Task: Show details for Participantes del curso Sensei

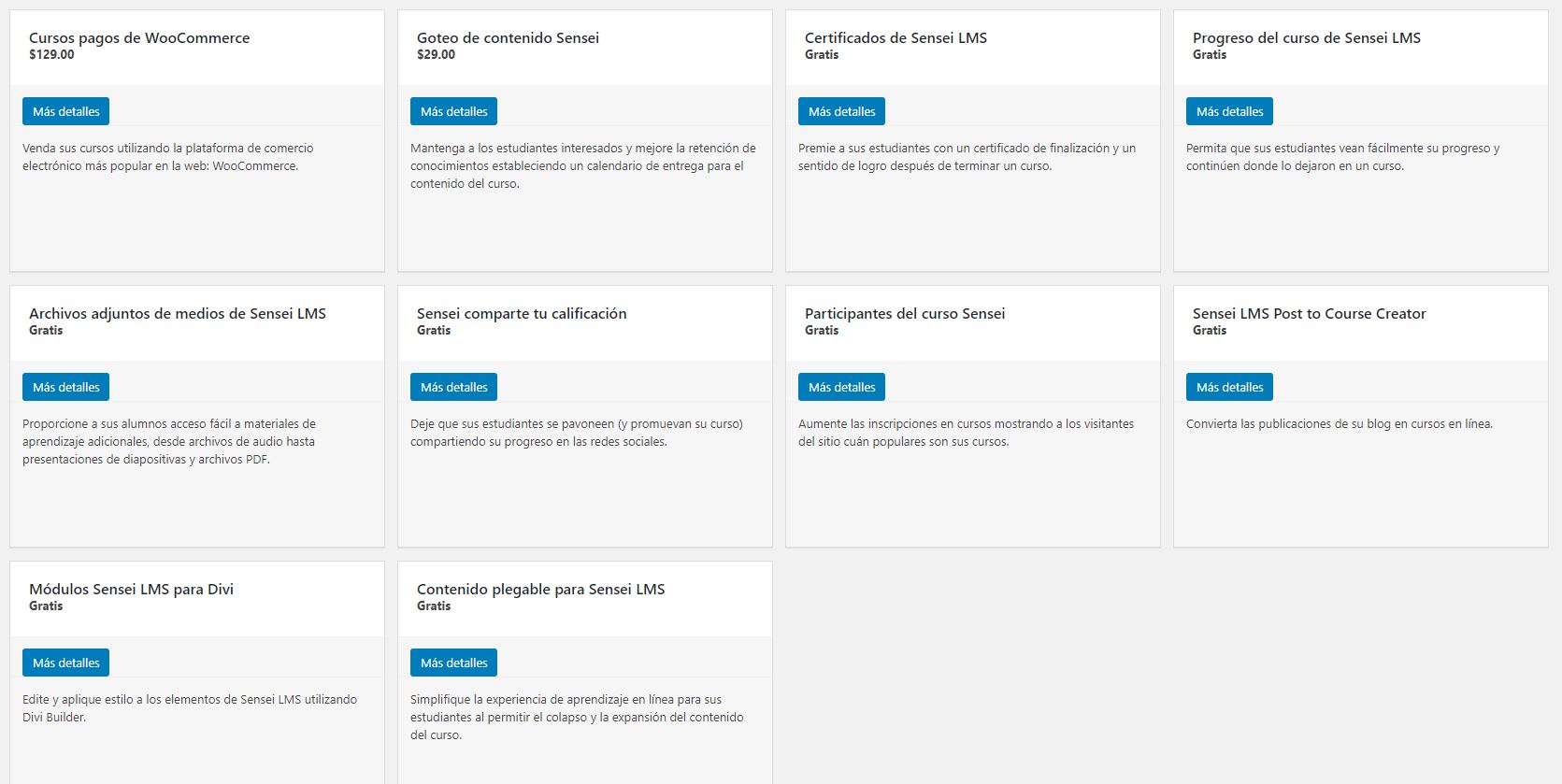Action: tap(841, 387)
